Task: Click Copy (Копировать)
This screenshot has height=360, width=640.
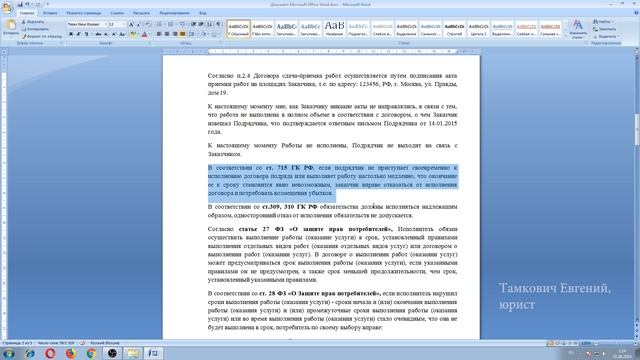Action: pos(35,29)
